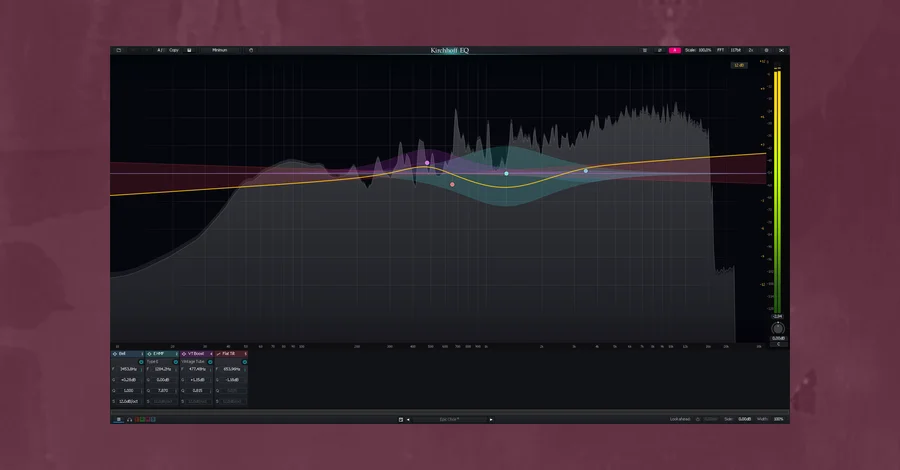This screenshot has height=470, width=900.
Task: Open the Minimum phase mode dropdown
Action: click(x=220, y=50)
